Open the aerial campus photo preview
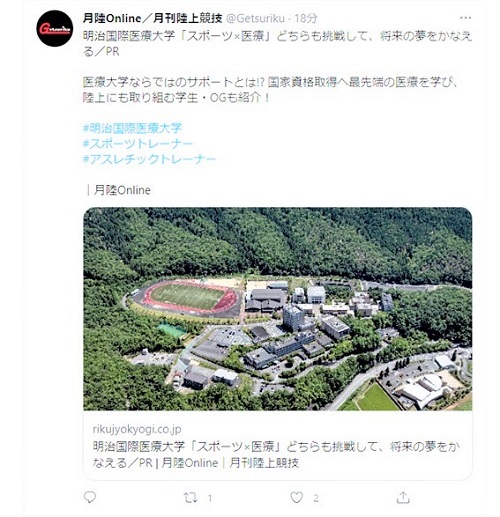This screenshot has height=517, width=500. pos(278,309)
